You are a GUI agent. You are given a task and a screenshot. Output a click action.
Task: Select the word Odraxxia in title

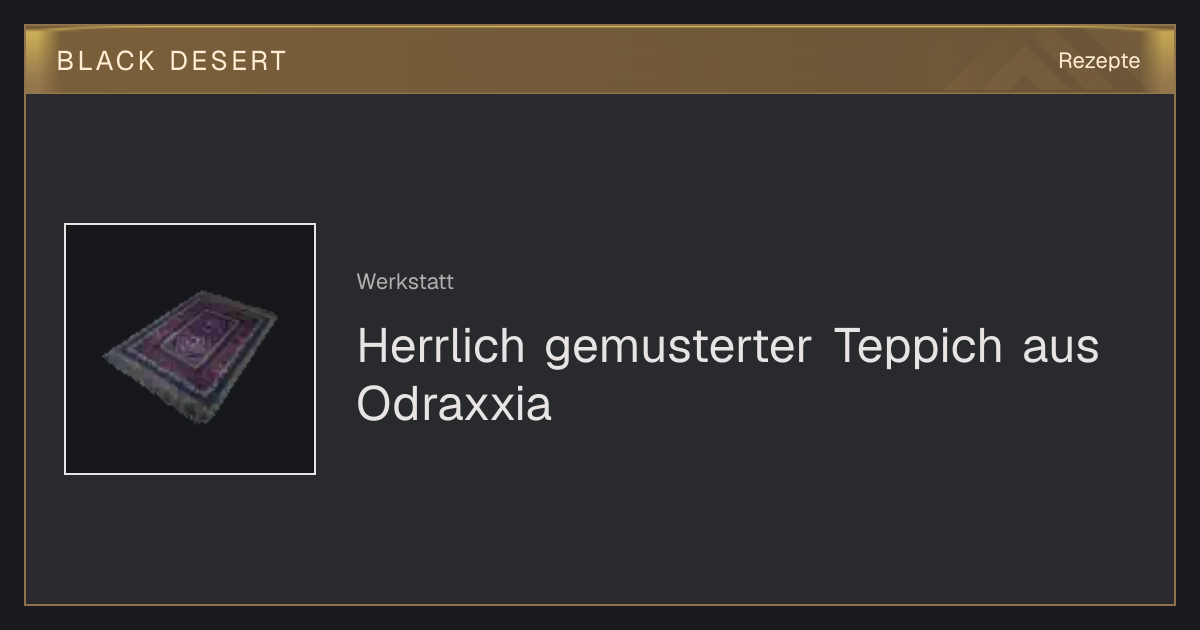tap(454, 405)
